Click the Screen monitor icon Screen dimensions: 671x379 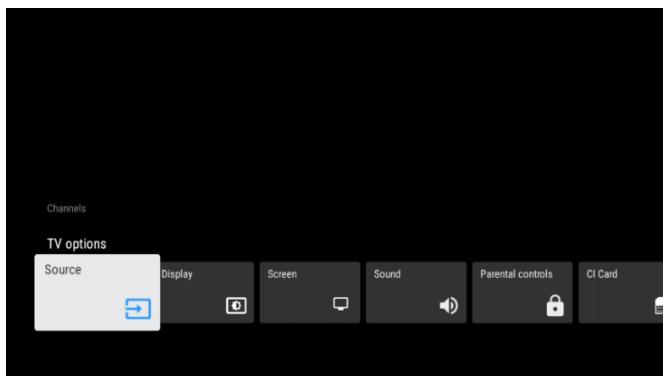[x=341, y=304]
